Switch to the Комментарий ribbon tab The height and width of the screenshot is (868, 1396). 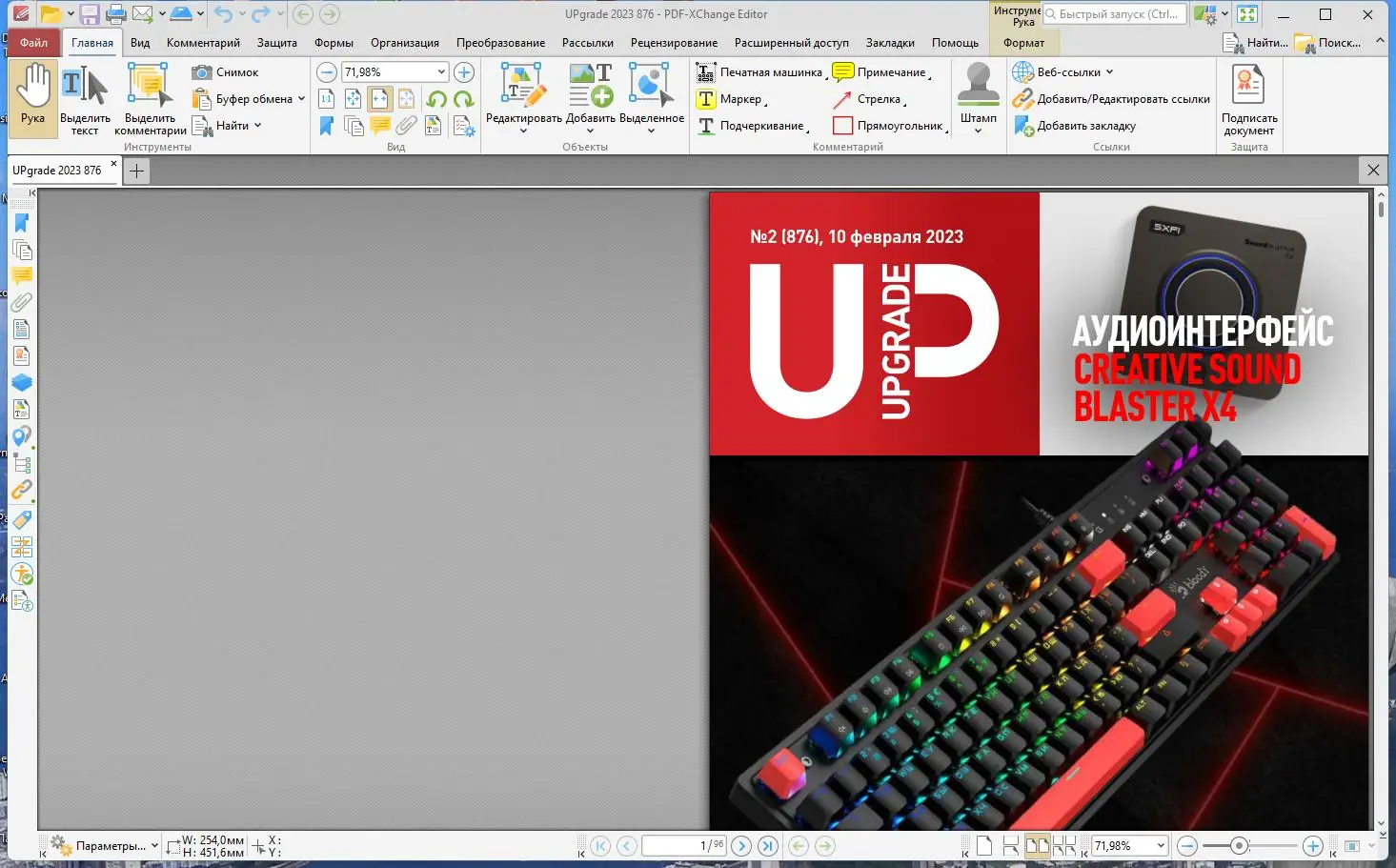(x=203, y=43)
